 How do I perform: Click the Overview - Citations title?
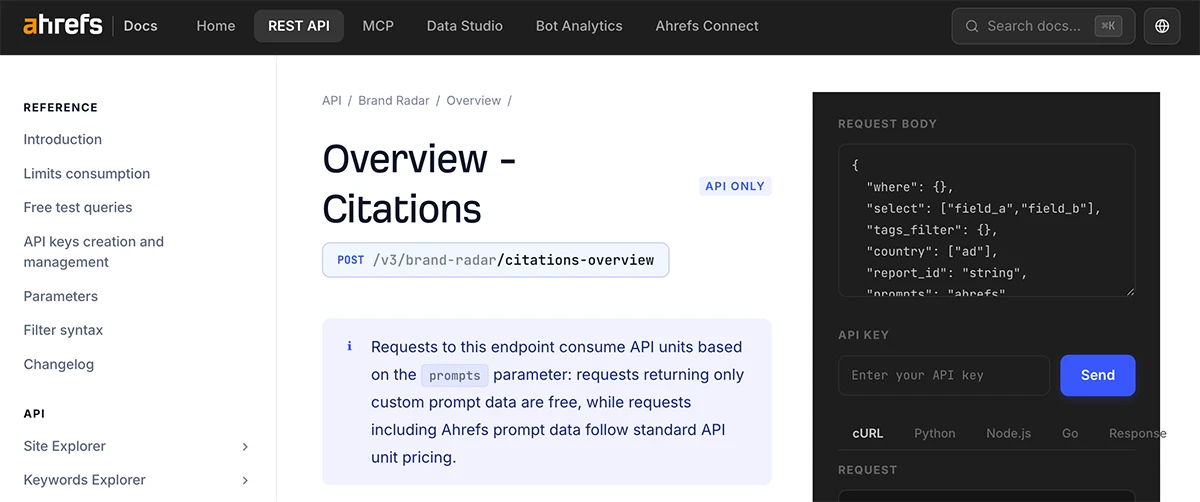click(x=420, y=184)
